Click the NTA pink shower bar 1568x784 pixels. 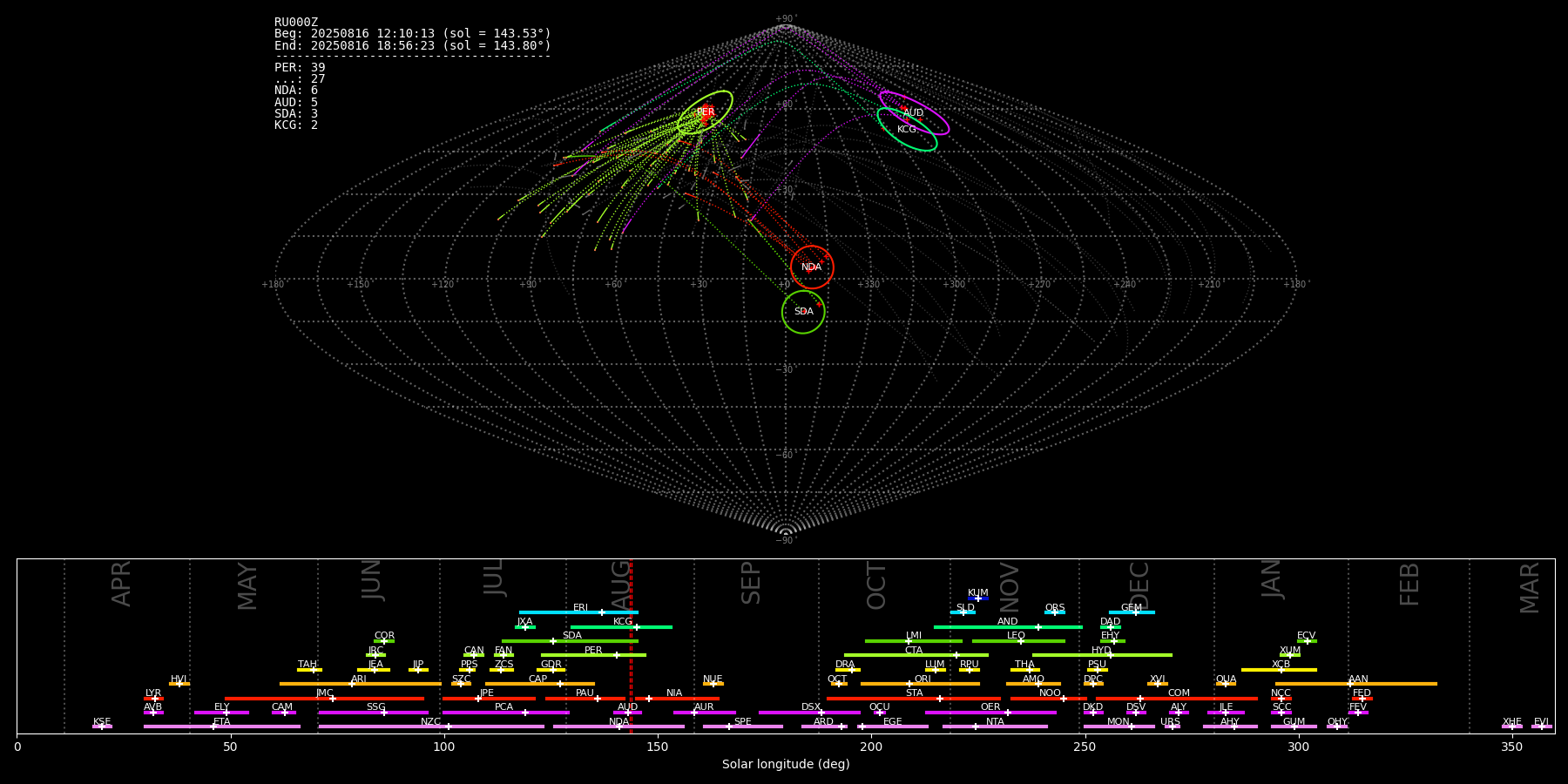pyautogui.click(x=995, y=727)
